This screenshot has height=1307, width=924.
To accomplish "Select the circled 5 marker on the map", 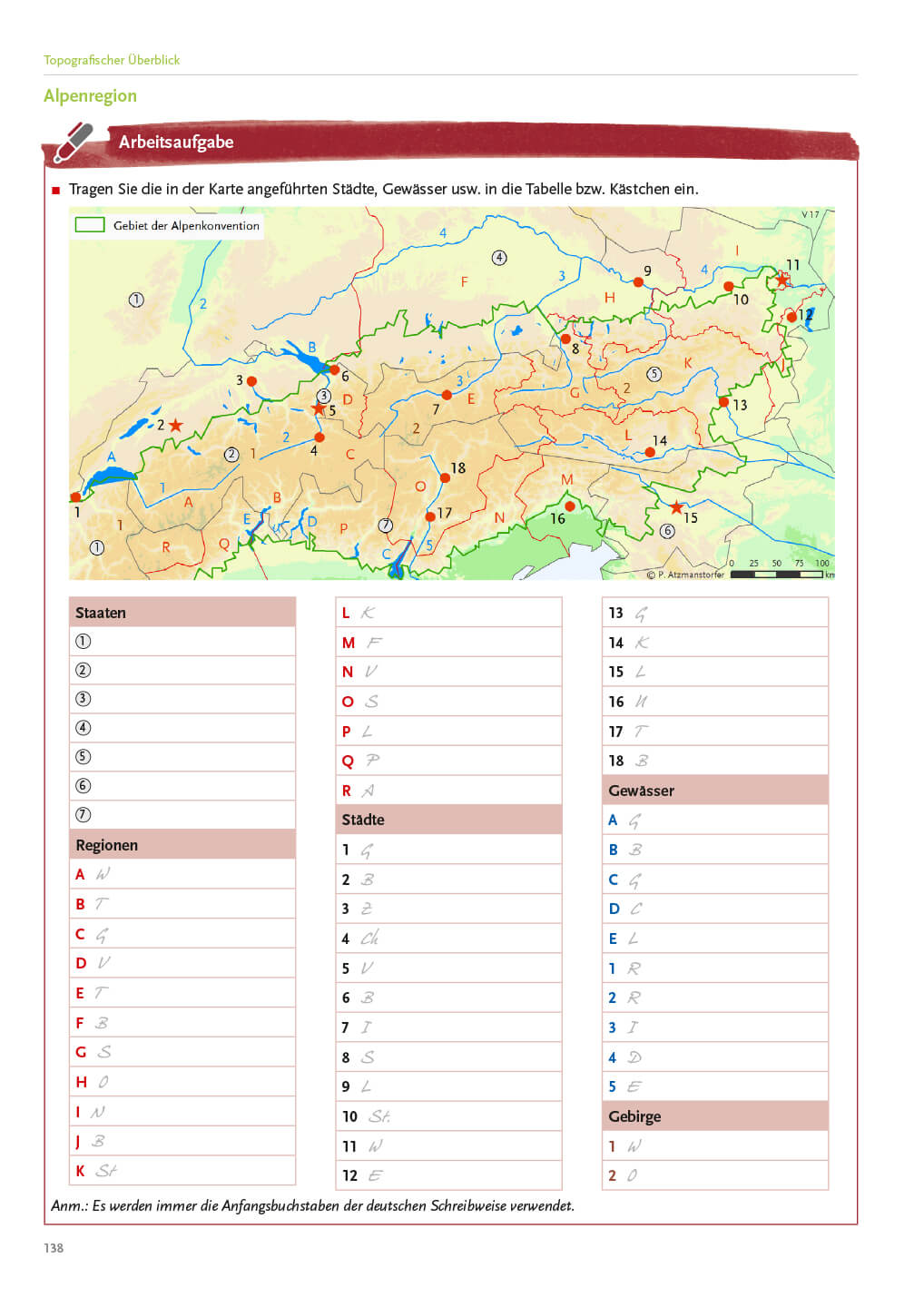I will tap(654, 374).
